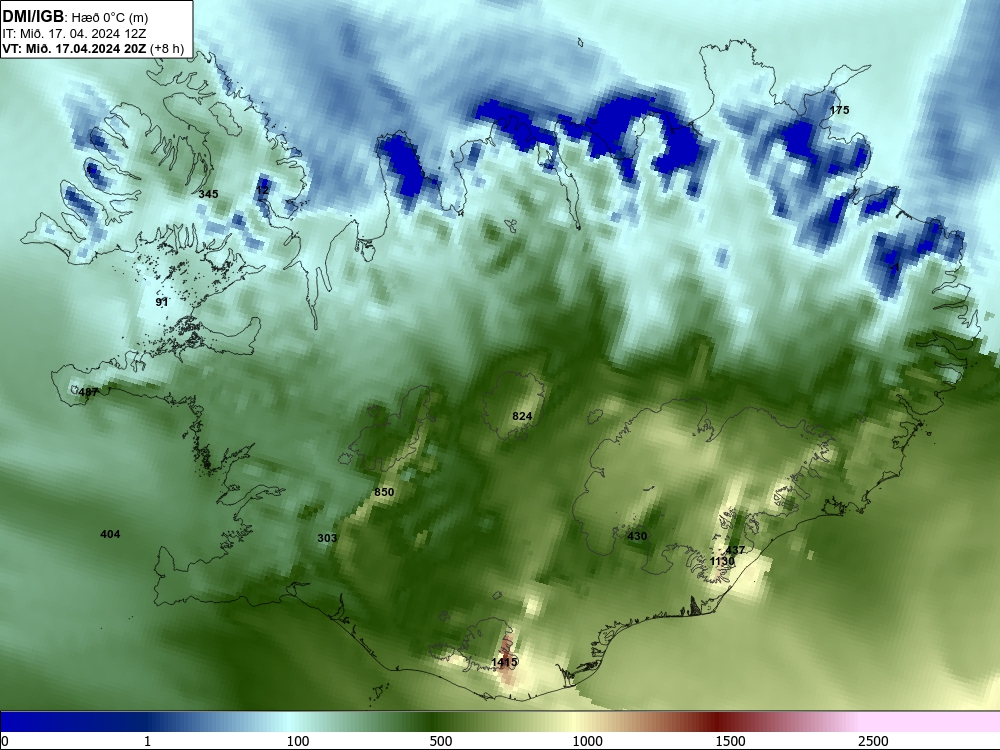Click the 'VT: Mið. 17.04.2024 20Z (+8 h)' line
The height and width of the screenshot is (750, 1000).
pos(93,48)
